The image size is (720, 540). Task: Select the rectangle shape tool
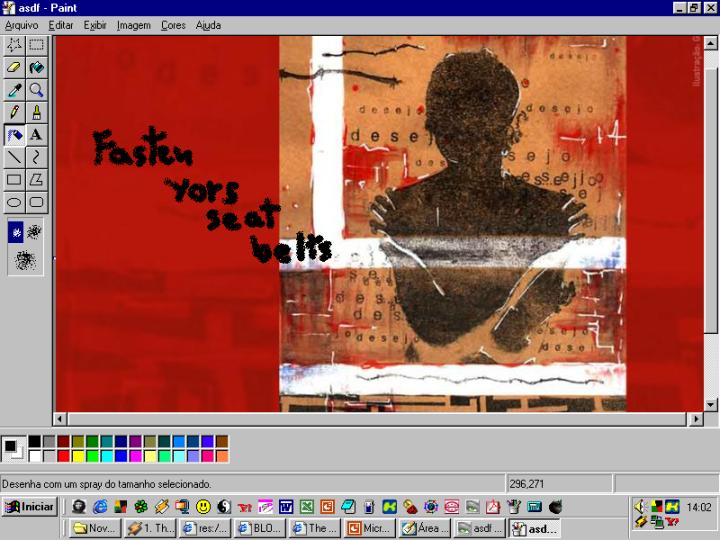(14, 180)
